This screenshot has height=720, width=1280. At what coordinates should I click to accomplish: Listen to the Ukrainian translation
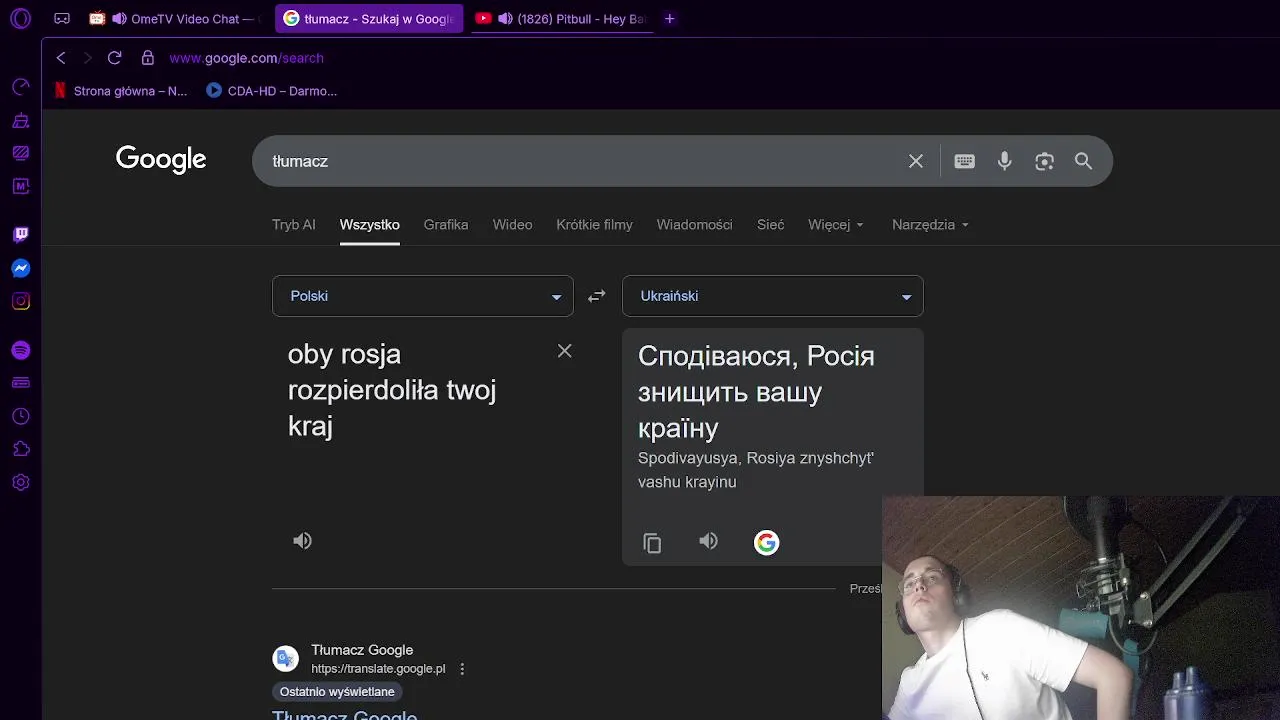pos(708,541)
